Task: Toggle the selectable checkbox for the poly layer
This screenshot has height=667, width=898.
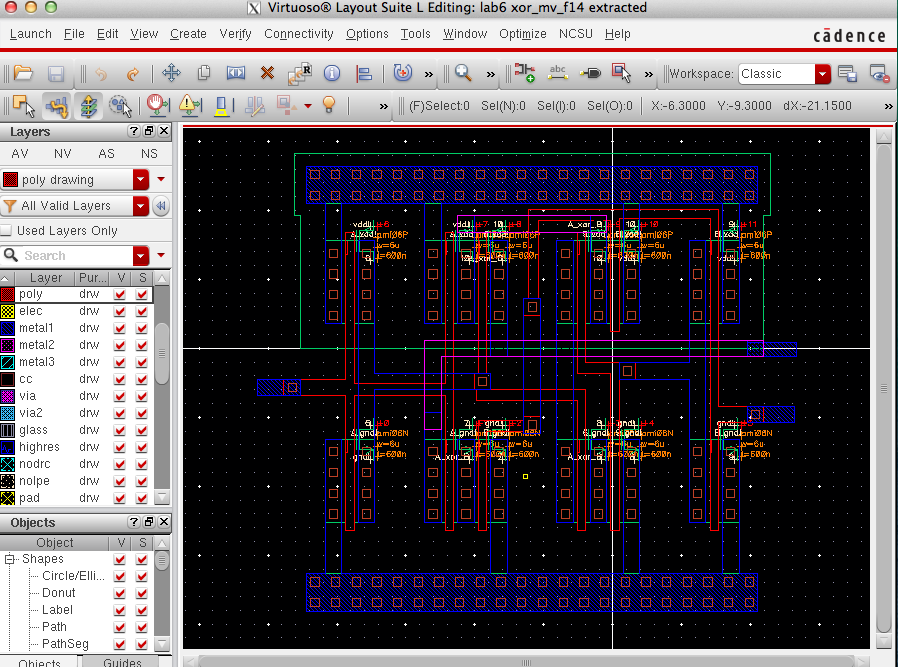Action: 141,295
